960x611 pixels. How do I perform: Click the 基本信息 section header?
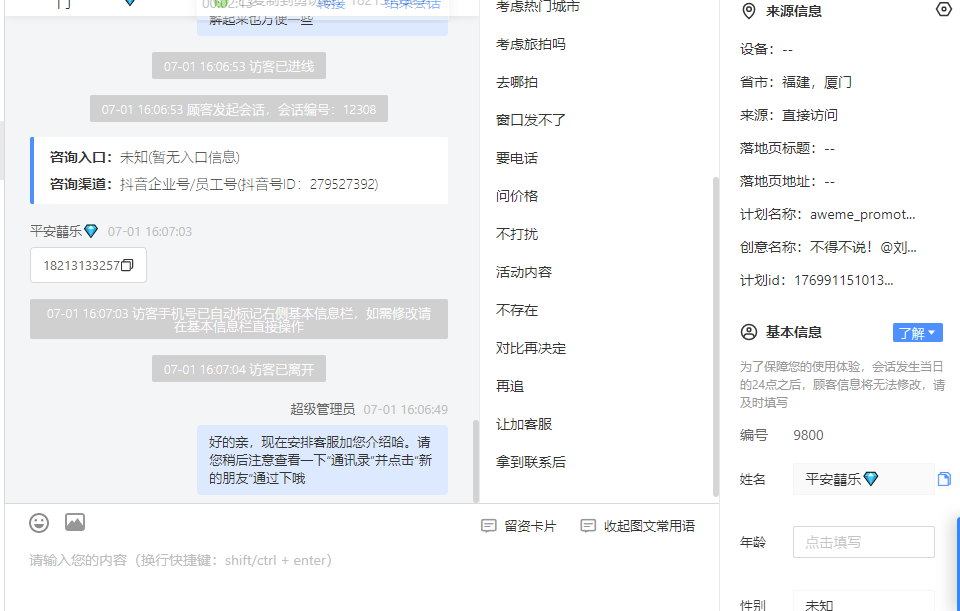(793, 332)
